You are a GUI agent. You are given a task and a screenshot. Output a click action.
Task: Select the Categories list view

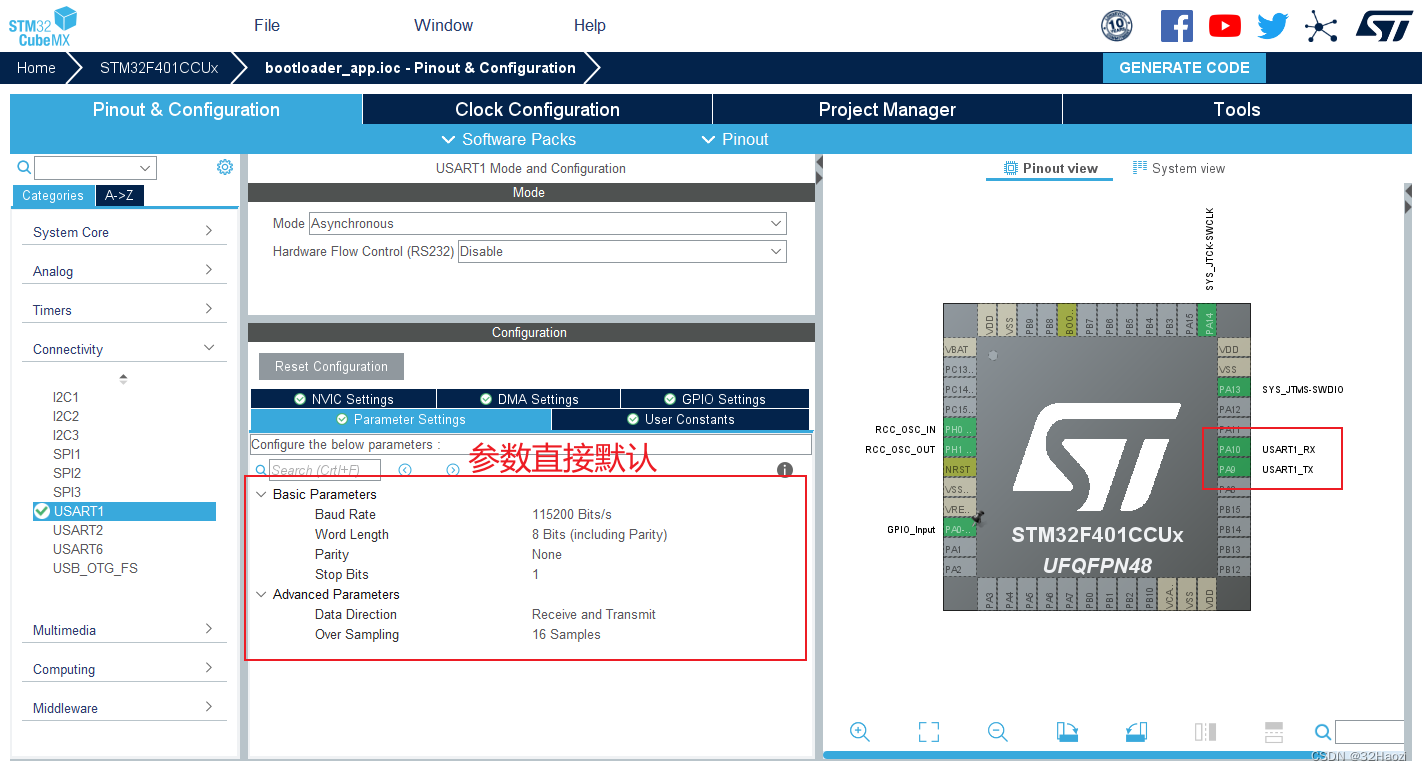click(x=53, y=196)
